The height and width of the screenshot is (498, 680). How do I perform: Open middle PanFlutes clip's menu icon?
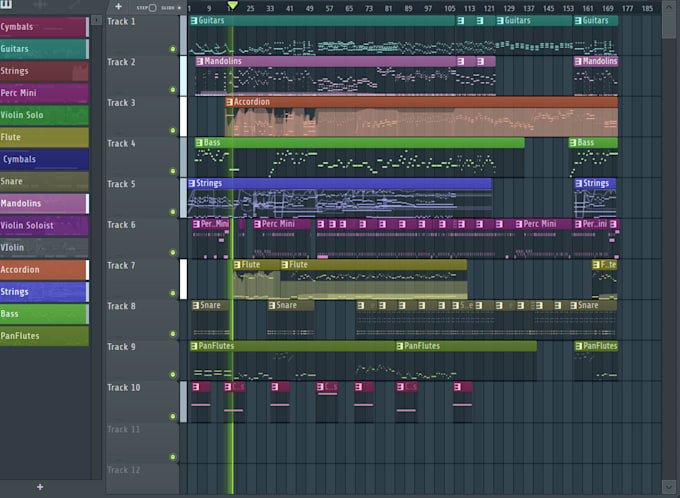(400, 346)
